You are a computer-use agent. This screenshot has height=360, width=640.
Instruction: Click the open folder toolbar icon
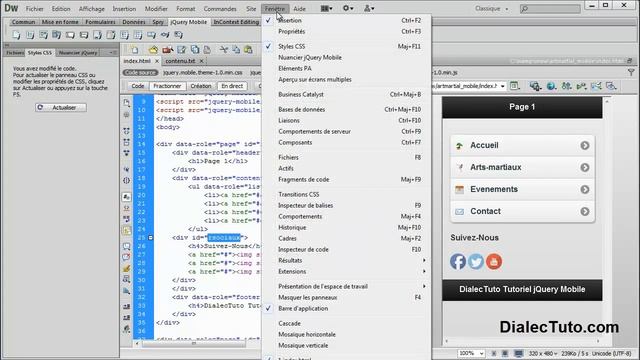(153, 50)
